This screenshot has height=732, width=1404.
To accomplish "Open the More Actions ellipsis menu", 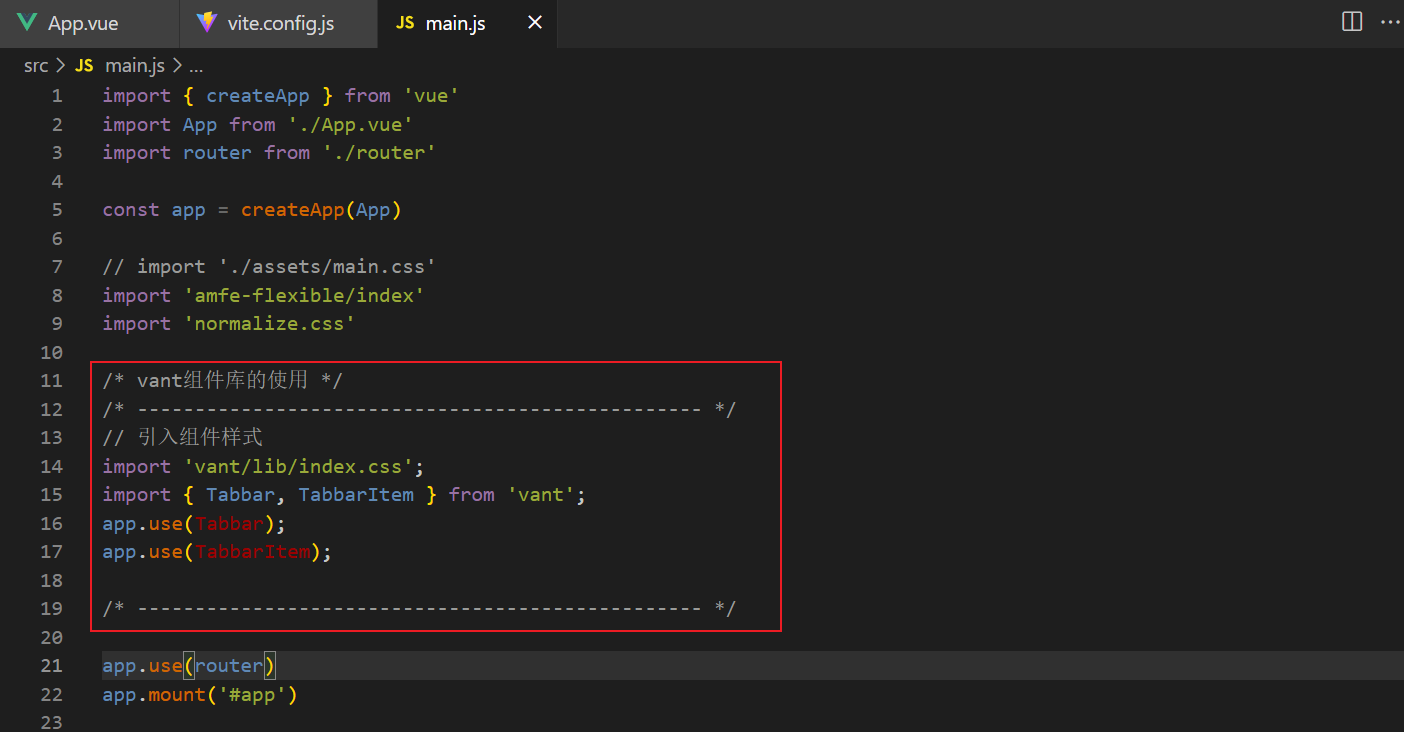I will (1392, 22).
